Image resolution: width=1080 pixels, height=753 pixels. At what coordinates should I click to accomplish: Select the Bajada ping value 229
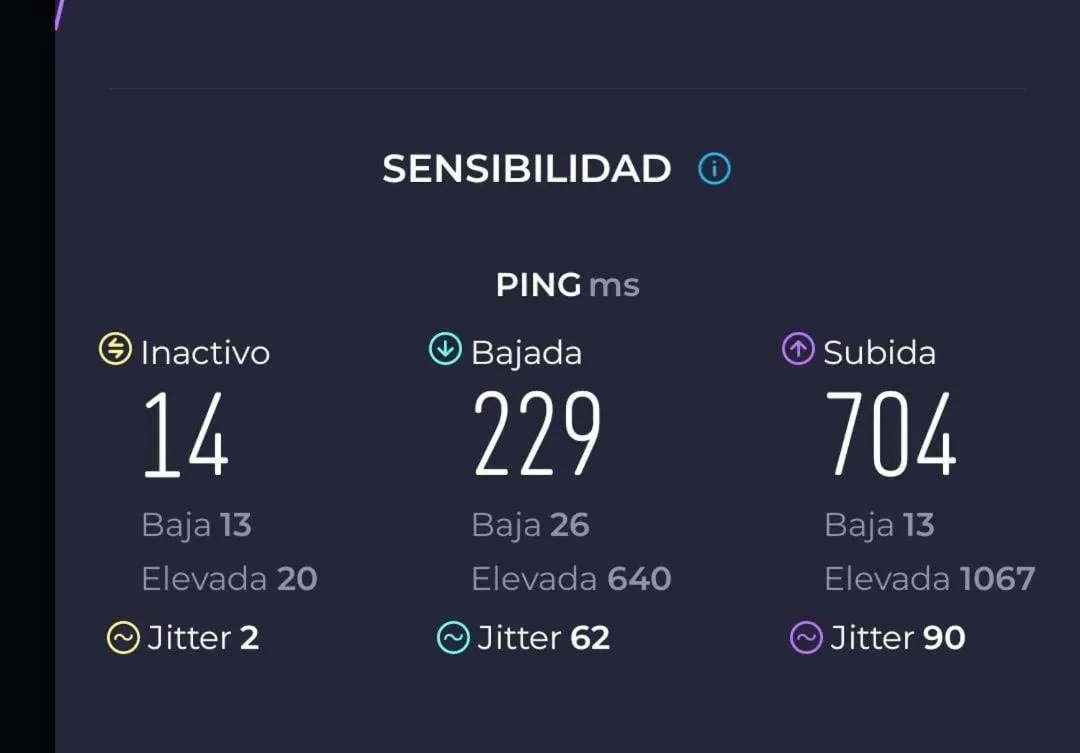point(537,435)
